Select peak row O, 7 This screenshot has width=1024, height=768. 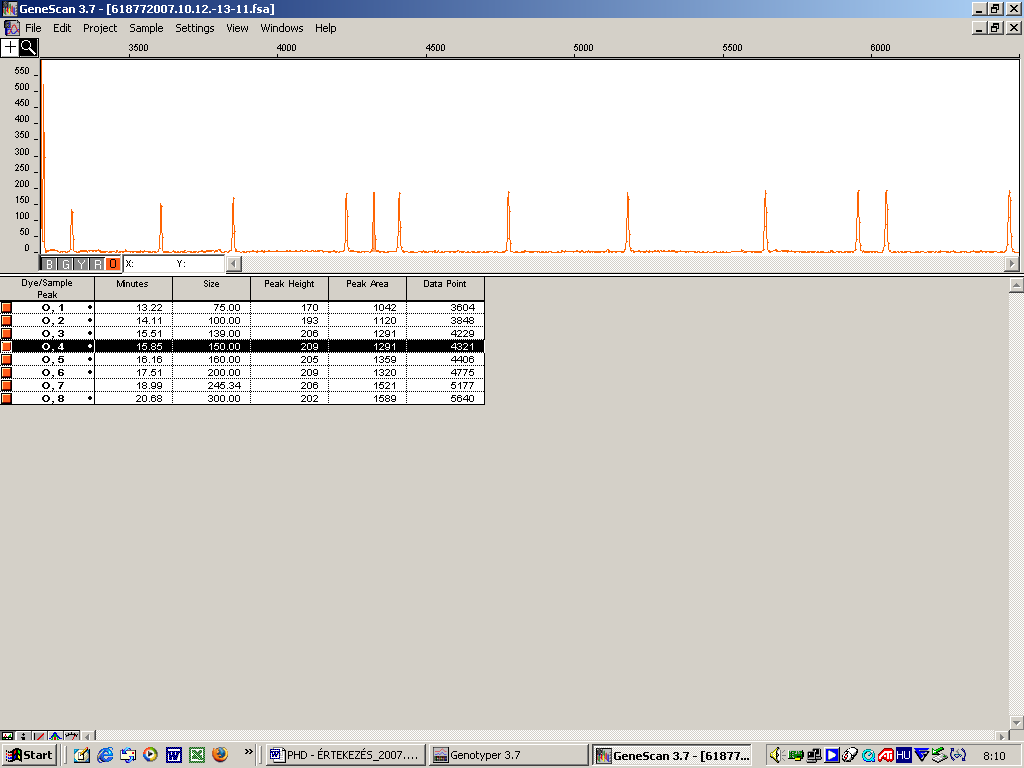(x=242, y=385)
